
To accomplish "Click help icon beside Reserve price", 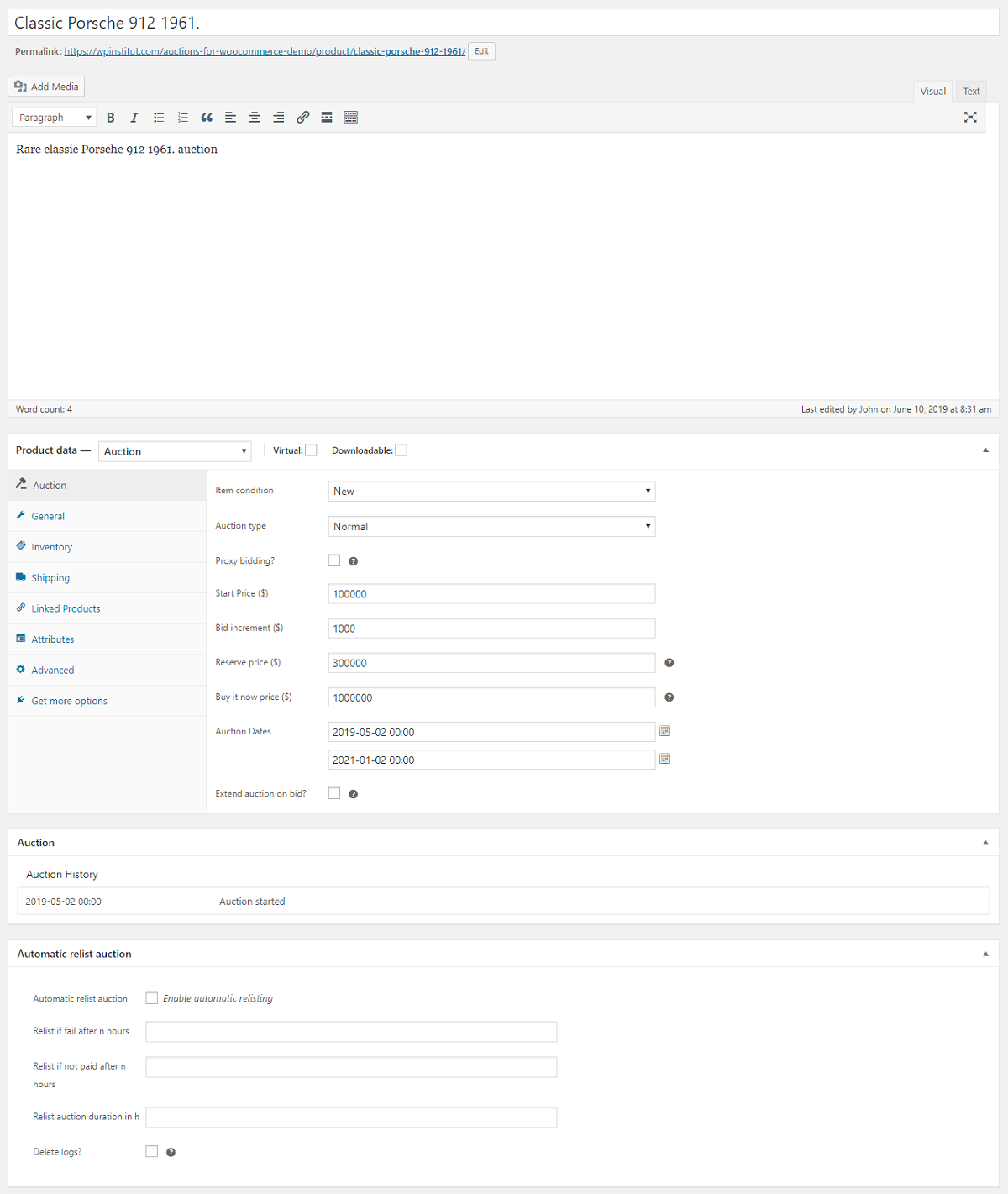I will (x=669, y=663).
